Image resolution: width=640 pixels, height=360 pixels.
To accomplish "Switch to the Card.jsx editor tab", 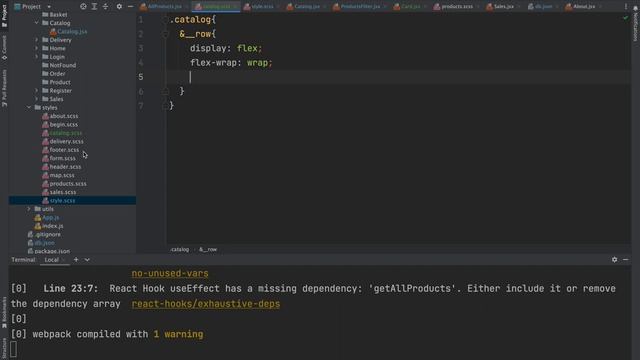I will pyautogui.click(x=410, y=7).
